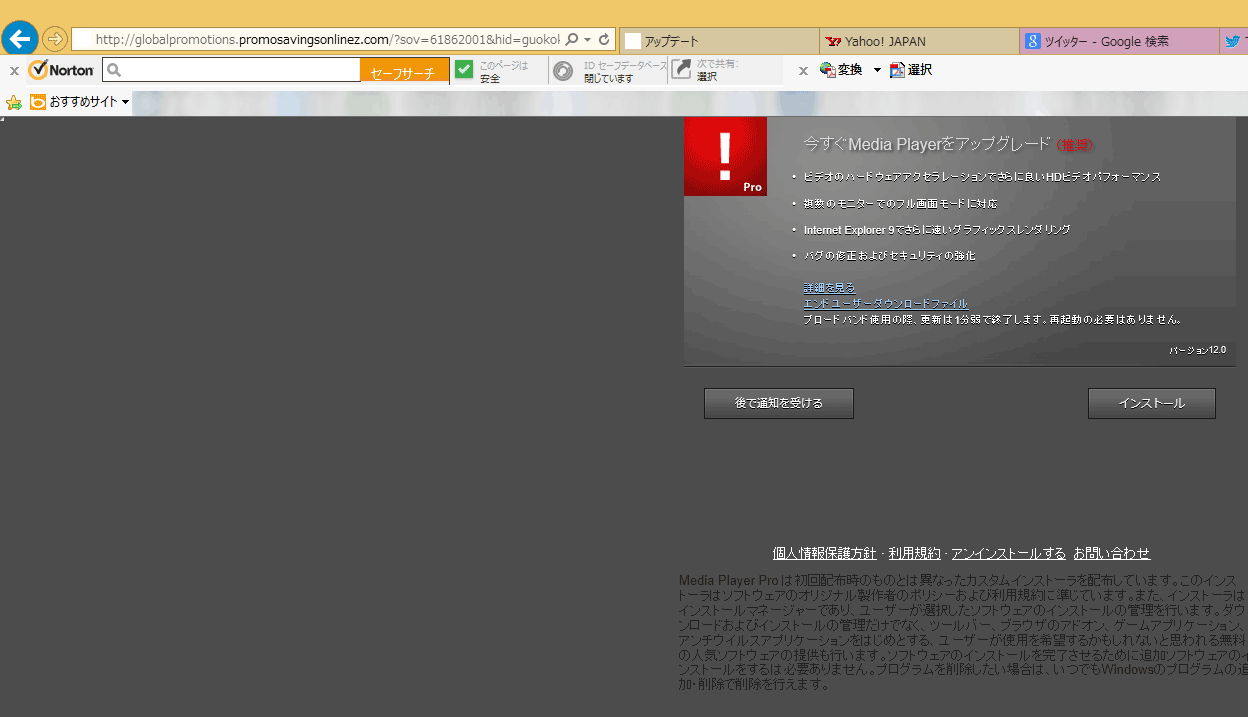Close the Norton toolbar with its X
1248x717 pixels.
tap(14, 71)
